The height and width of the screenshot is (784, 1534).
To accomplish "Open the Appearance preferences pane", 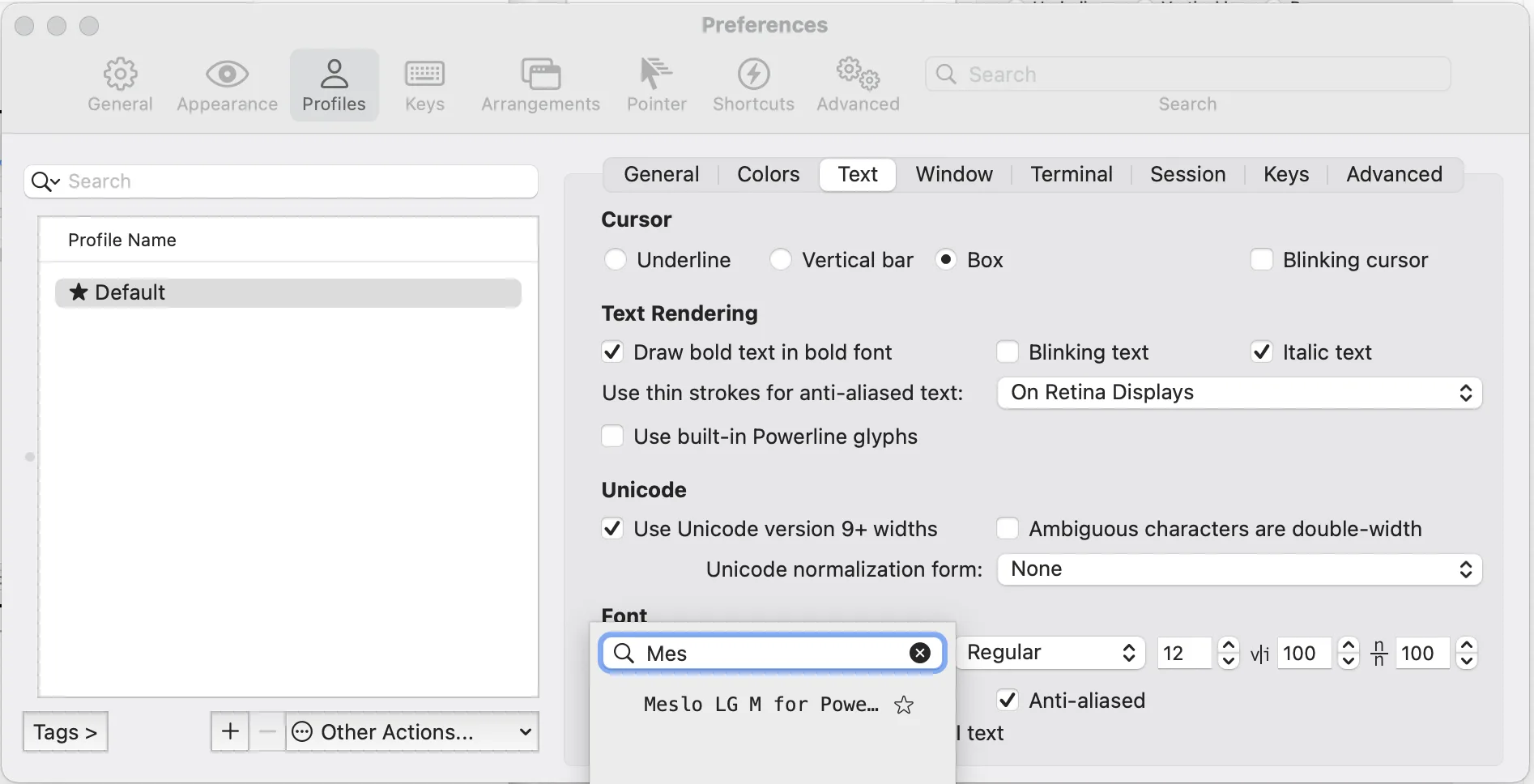I will click(227, 85).
